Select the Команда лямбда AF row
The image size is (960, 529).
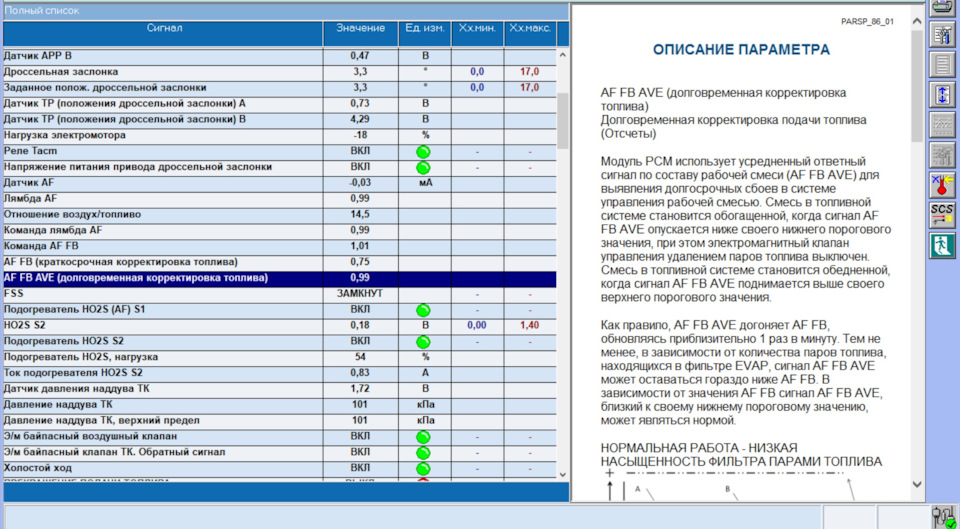point(280,230)
